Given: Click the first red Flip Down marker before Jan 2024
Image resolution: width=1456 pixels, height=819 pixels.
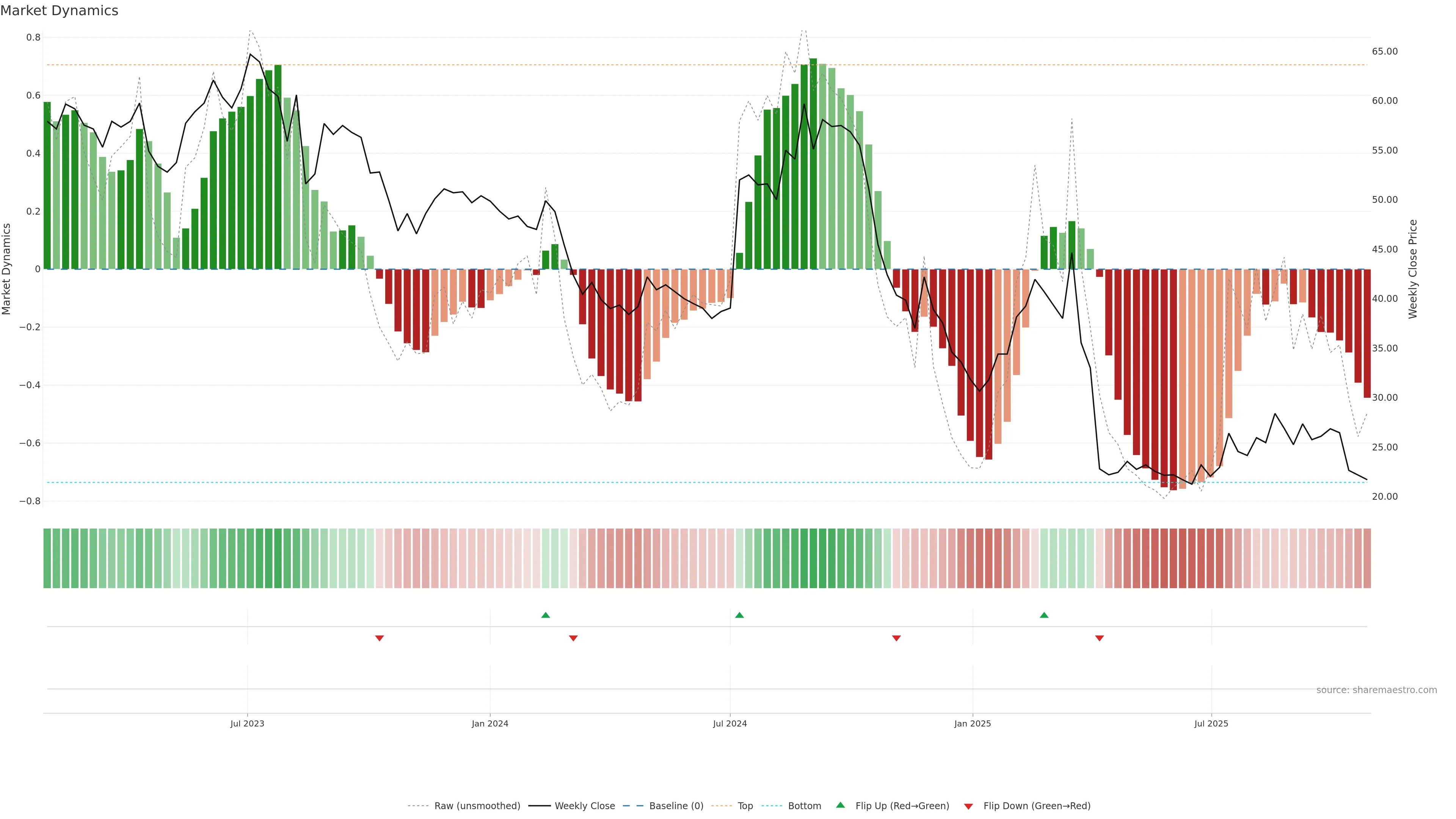Looking at the screenshot, I should 379,638.
